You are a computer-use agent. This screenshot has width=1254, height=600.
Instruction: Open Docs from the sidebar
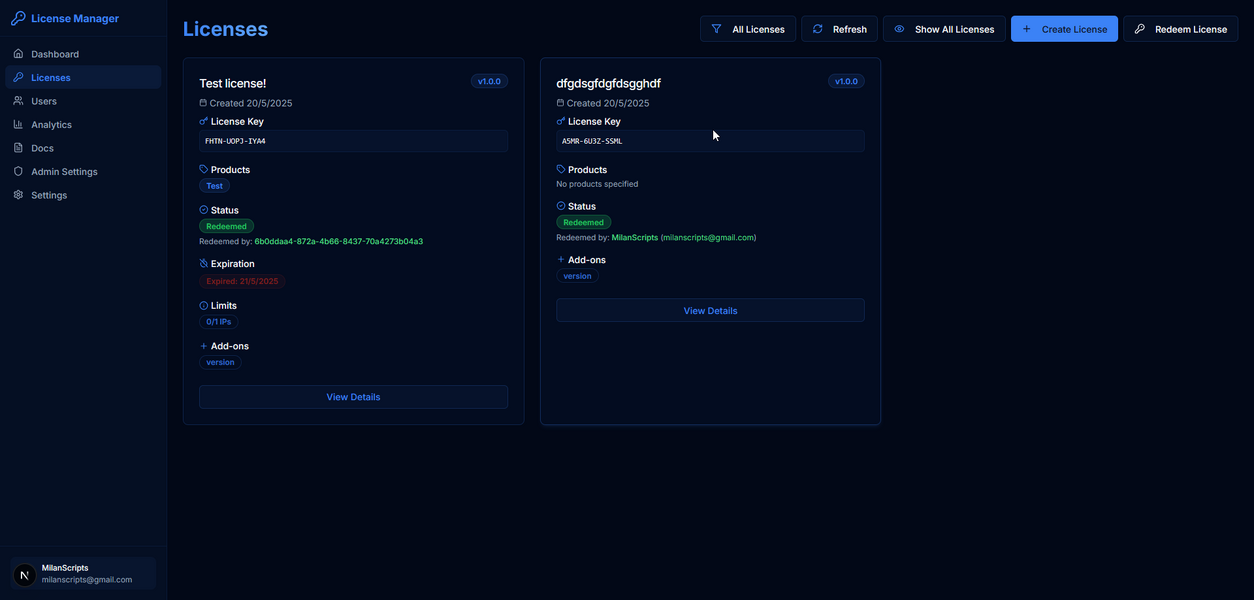click(83, 148)
